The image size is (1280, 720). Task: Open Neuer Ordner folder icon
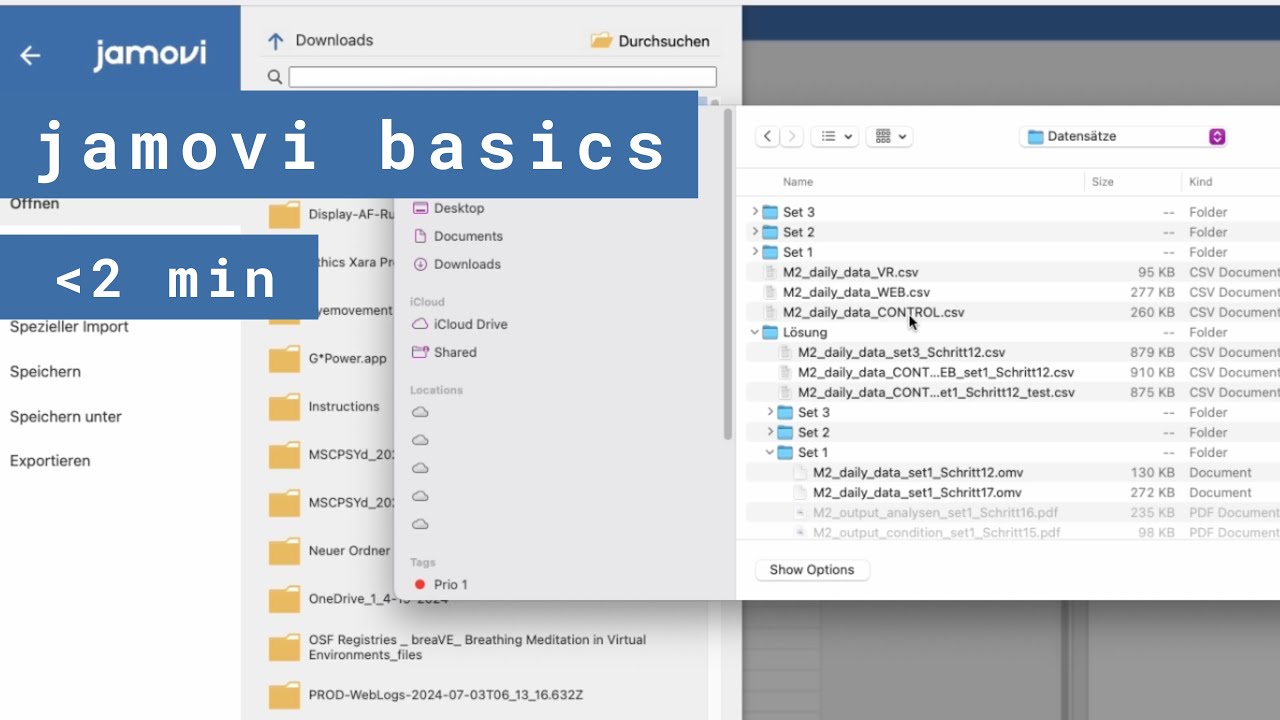pos(284,551)
